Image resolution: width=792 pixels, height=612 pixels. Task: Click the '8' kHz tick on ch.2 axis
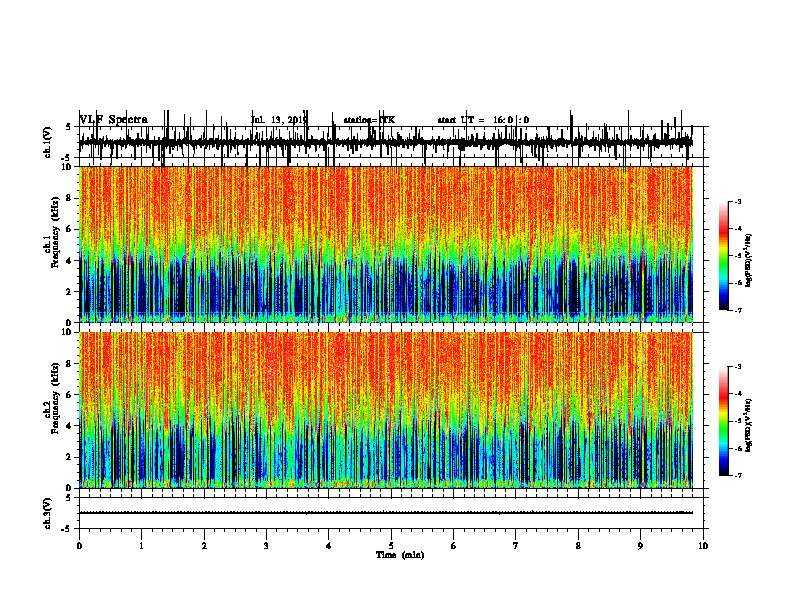pos(70,364)
